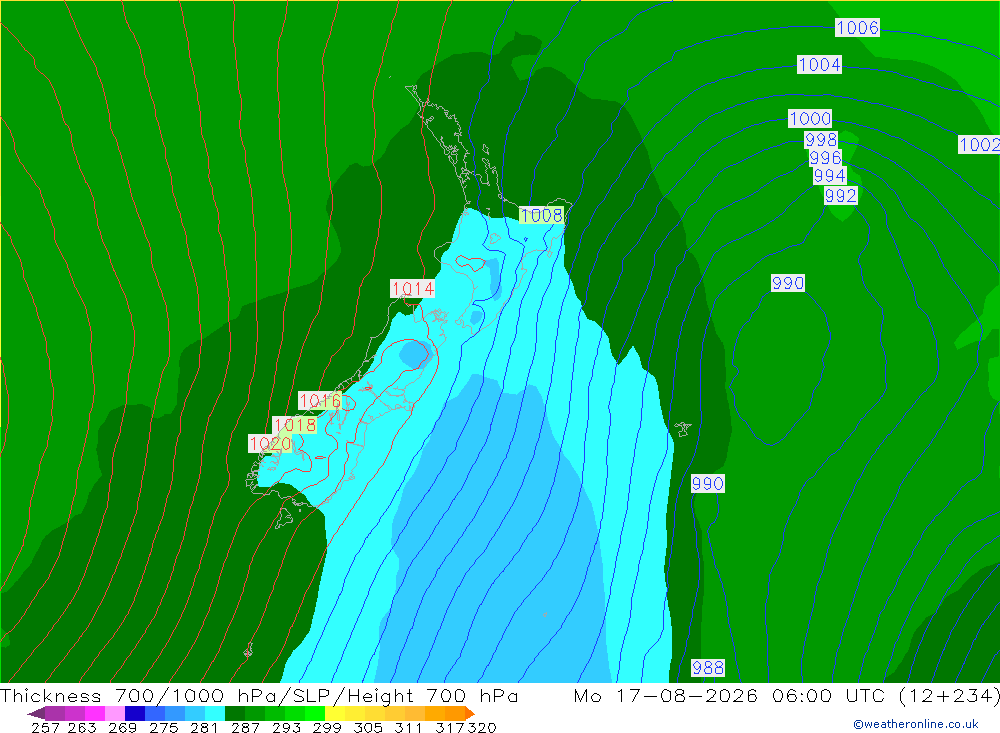The width and height of the screenshot is (1000, 733).
Task: Click the purple arrow at the legend start
Action: (36, 714)
